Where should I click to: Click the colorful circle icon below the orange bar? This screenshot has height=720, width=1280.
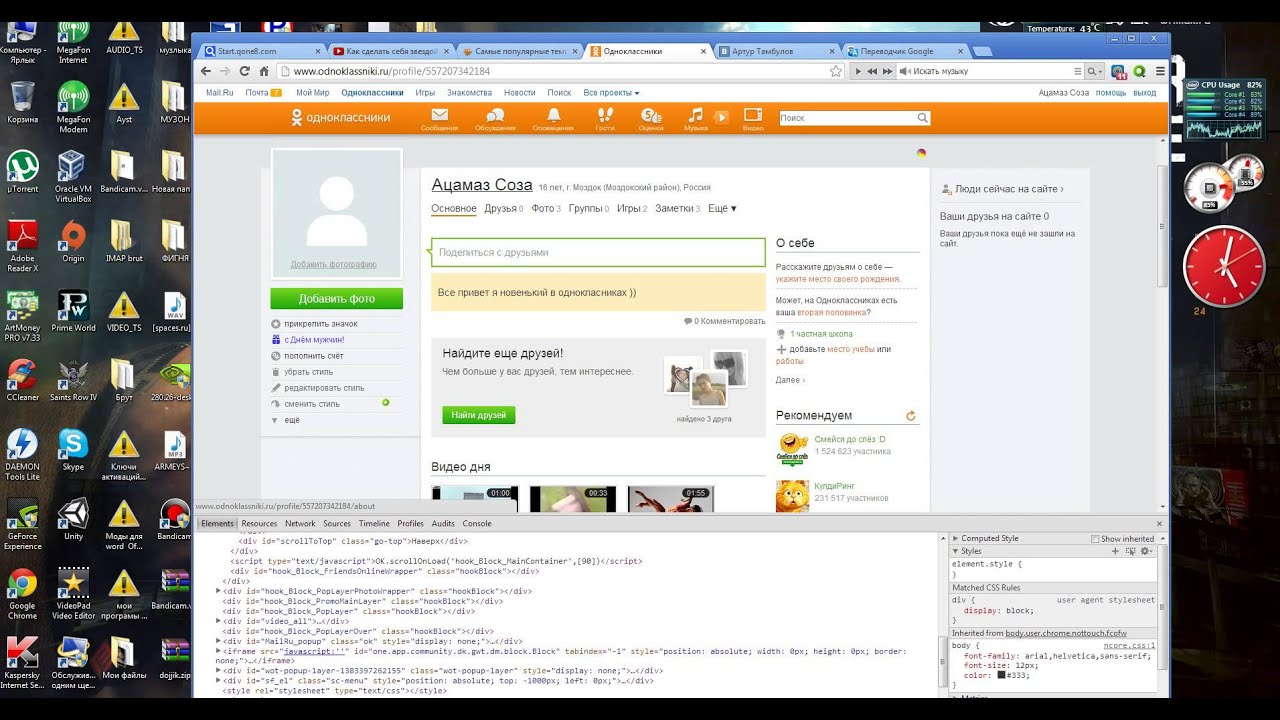click(921, 153)
